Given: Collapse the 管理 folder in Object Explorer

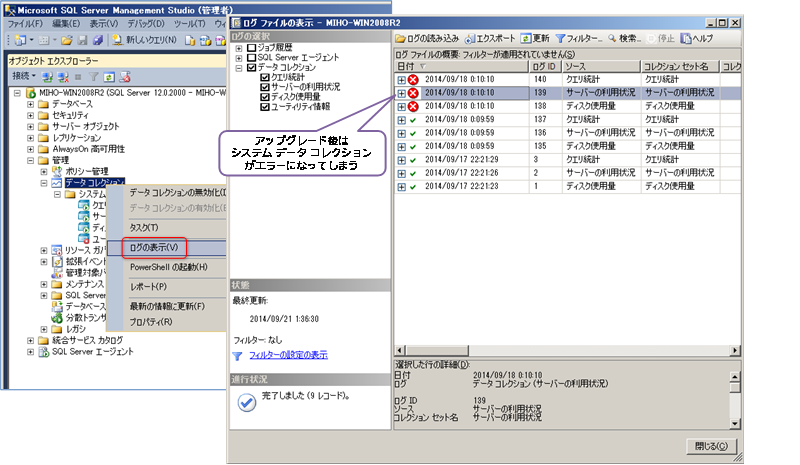Looking at the screenshot, I should coord(31,160).
